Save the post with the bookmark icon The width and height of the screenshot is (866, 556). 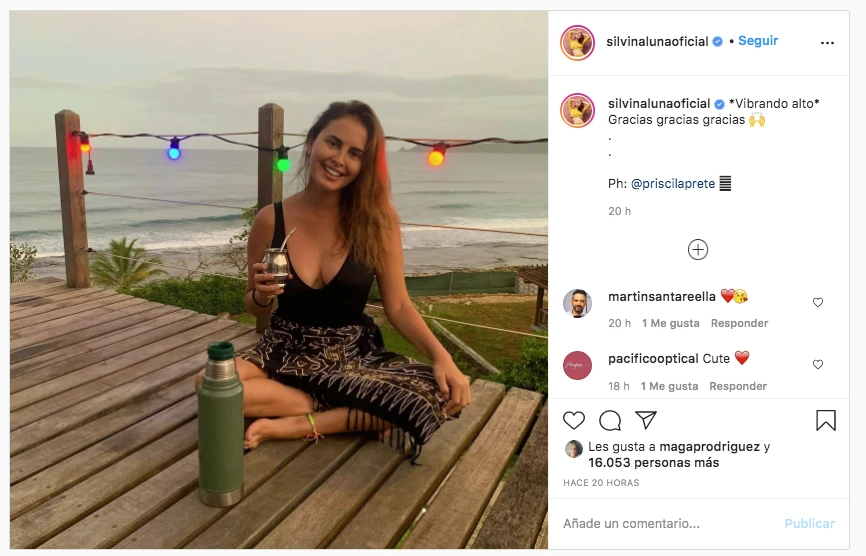click(x=826, y=420)
